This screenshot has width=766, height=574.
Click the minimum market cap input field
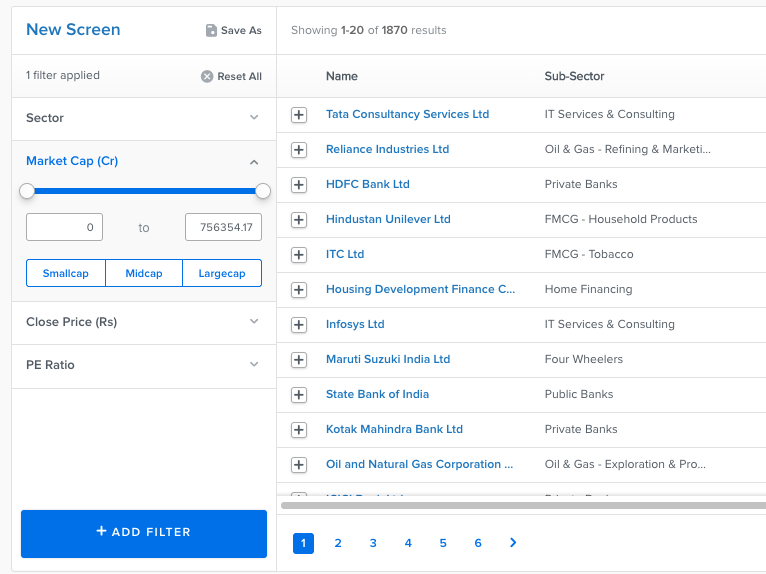tap(64, 227)
